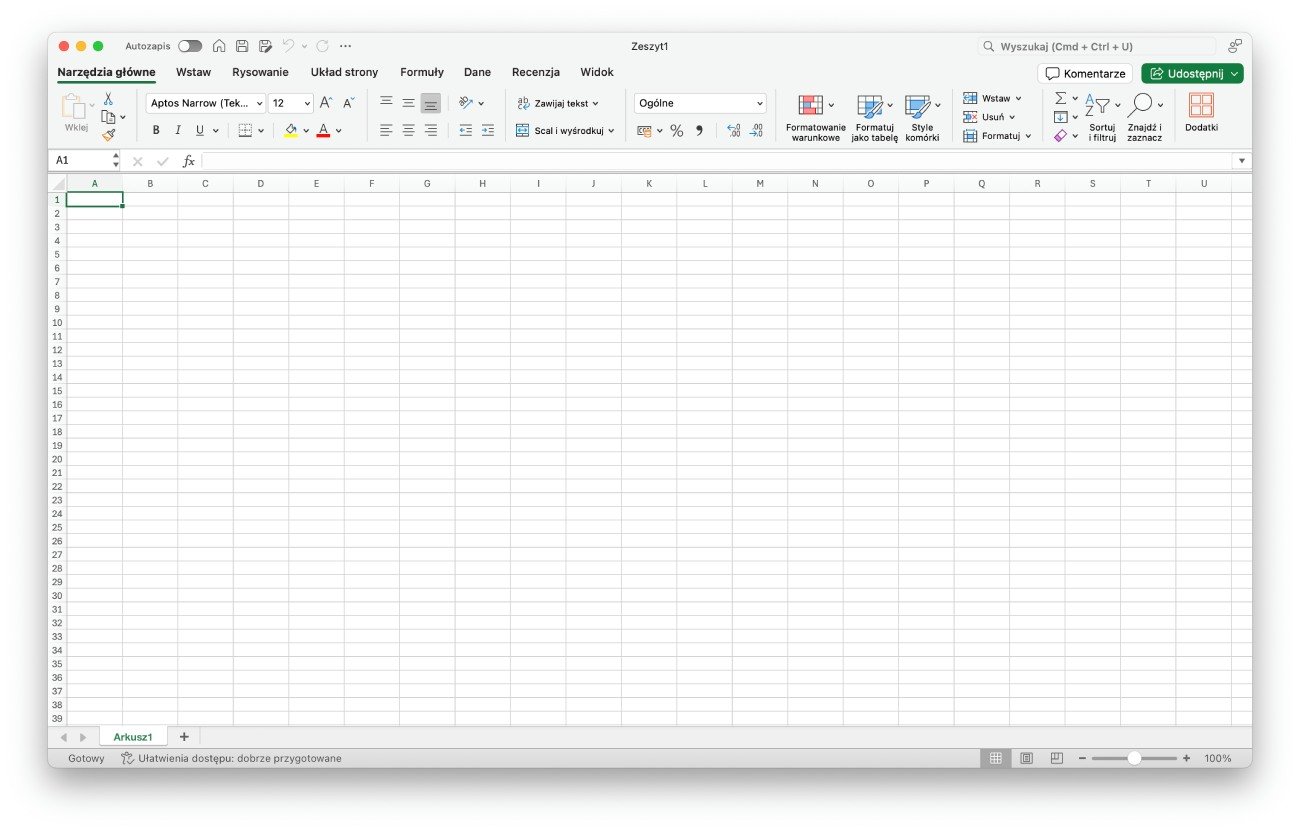Image resolution: width=1300 pixels, height=831 pixels.
Task: Switch to Page Layout view
Action: [1026, 758]
